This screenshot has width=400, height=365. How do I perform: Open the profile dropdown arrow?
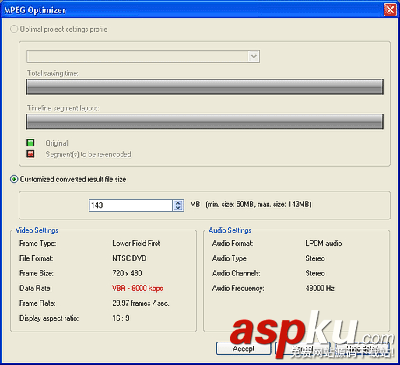254,56
